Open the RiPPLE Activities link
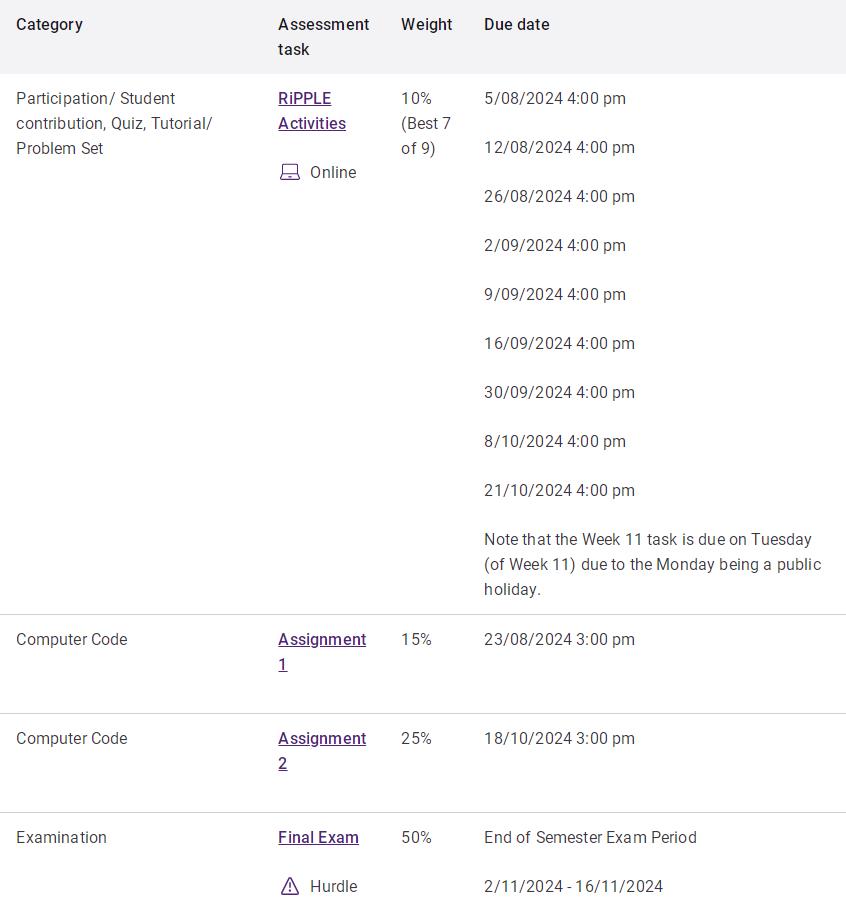The width and height of the screenshot is (846, 902). pyautogui.click(x=312, y=110)
